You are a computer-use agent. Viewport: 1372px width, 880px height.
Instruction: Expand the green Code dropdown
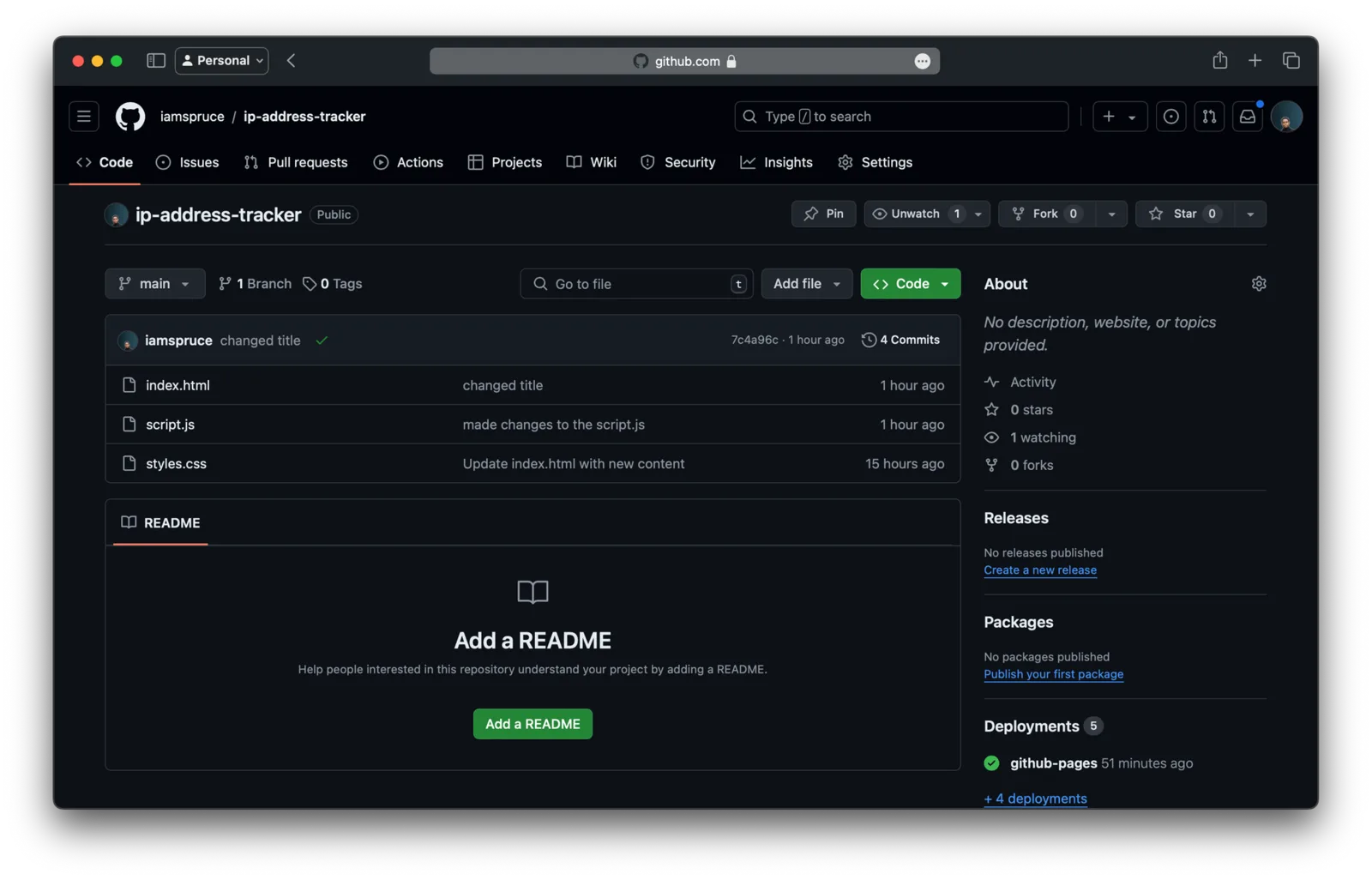tap(910, 284)
